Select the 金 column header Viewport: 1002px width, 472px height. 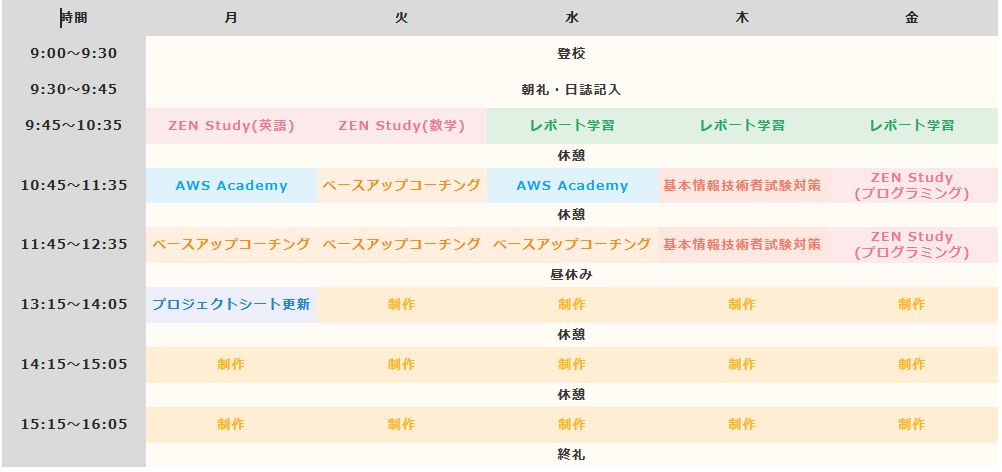pos(912,18)
